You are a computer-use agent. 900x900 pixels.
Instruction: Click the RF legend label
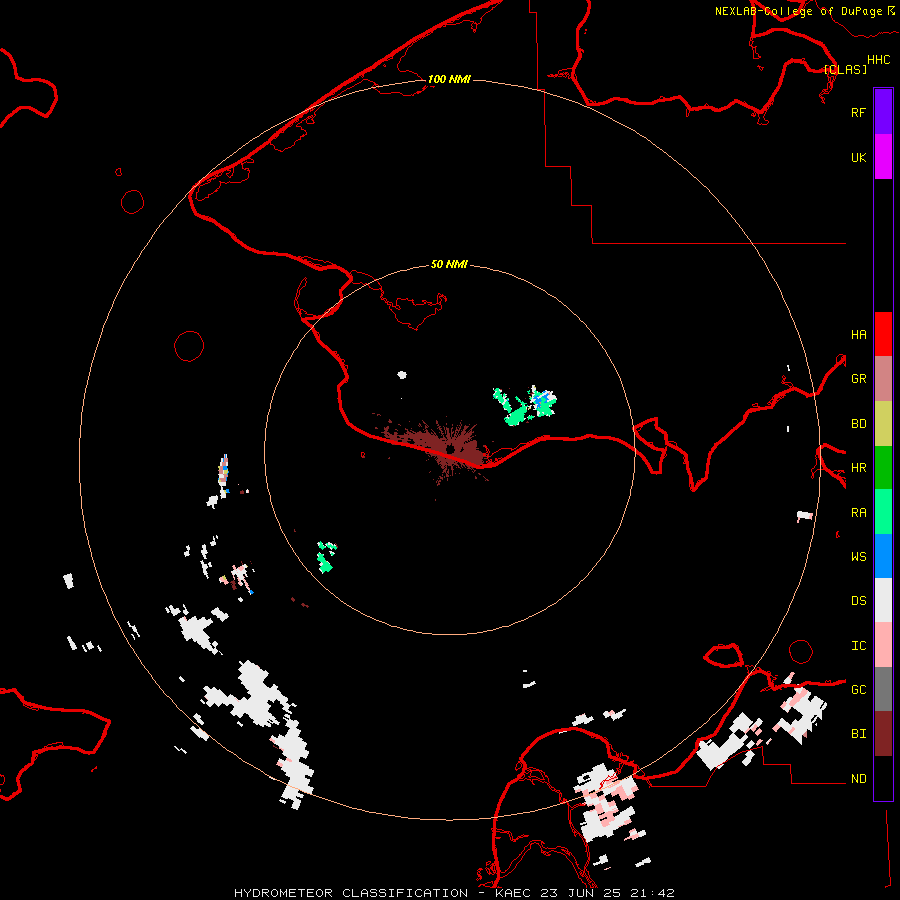tap(858, 112)
